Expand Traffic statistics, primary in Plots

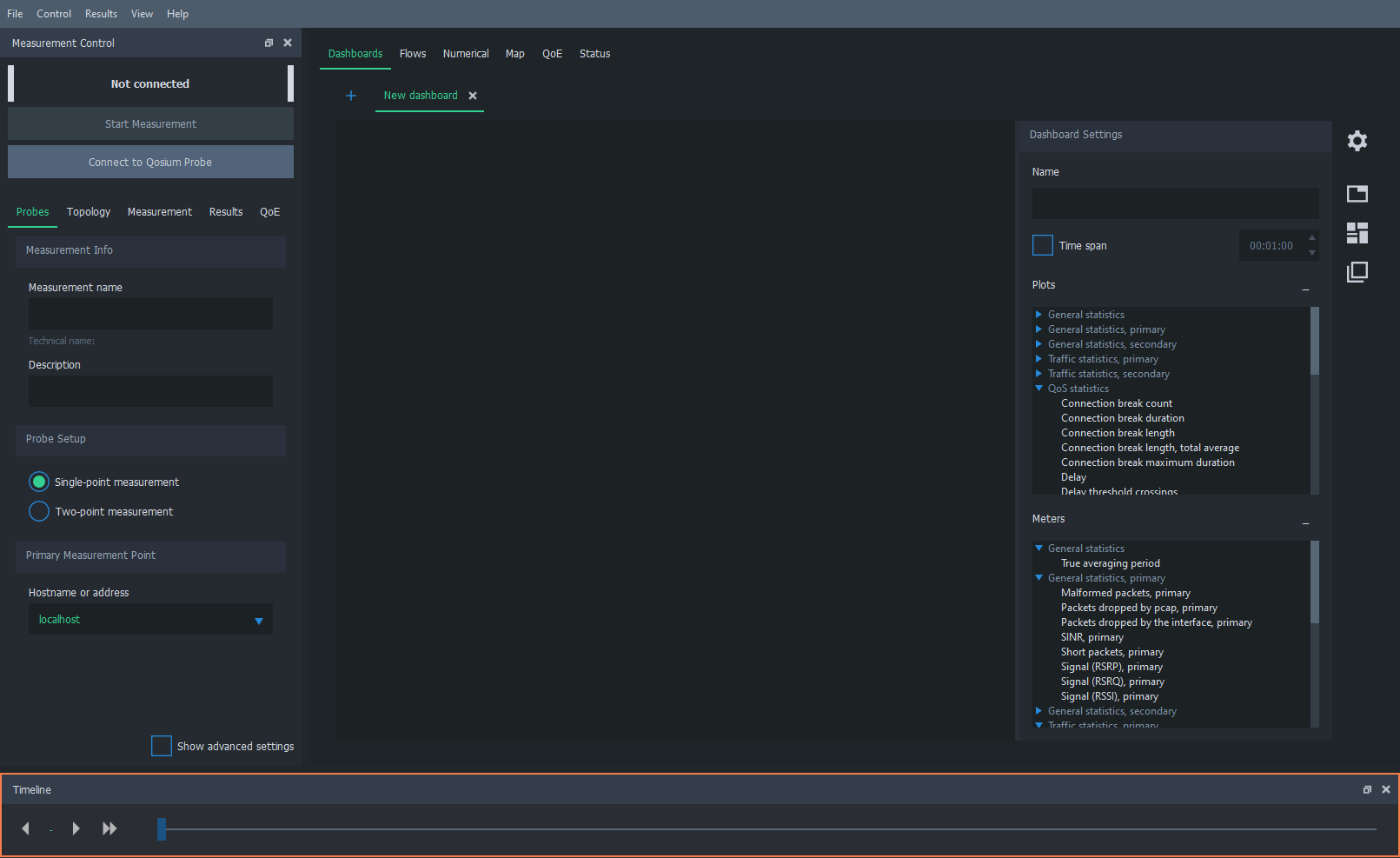(1038, 359)
